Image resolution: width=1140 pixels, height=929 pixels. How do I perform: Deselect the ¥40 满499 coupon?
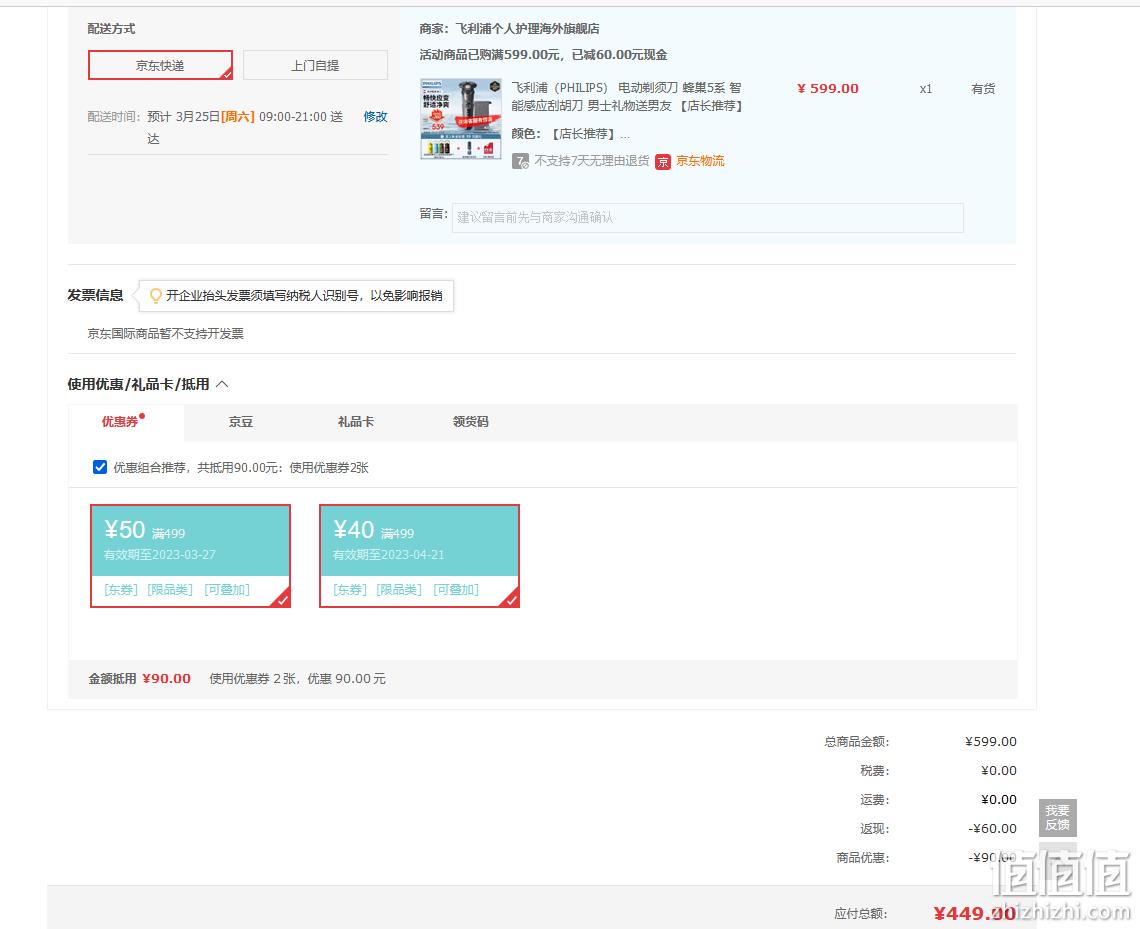[420, 556]
